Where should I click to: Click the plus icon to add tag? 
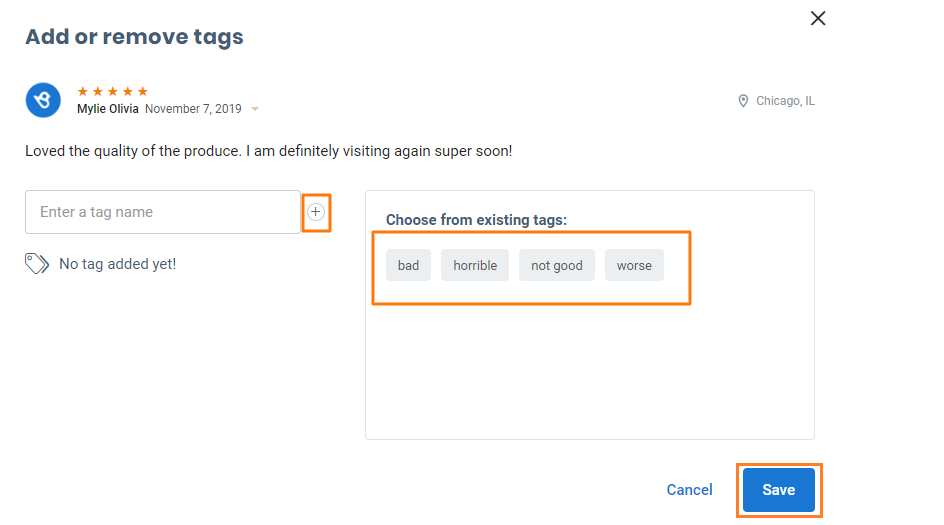point(316,212)
